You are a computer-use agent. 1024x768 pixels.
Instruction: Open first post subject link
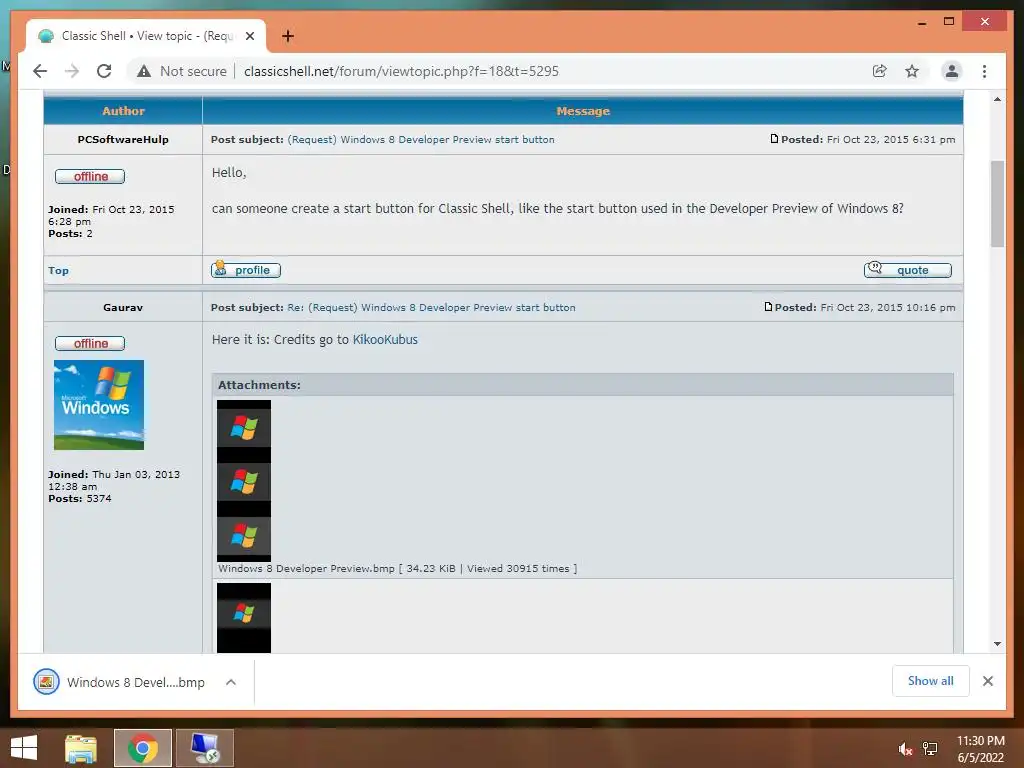[x=421, y=139]
